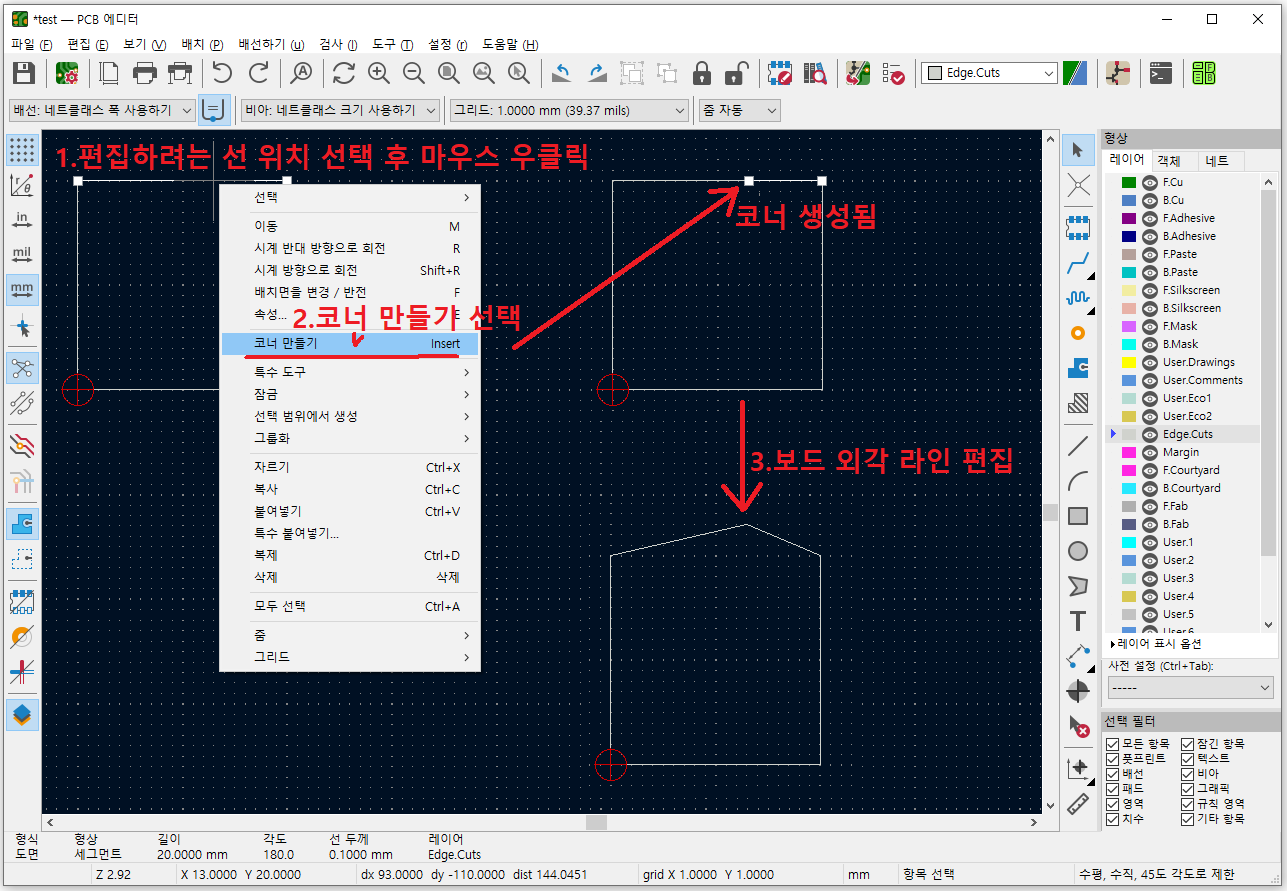Expand 레이어 표시 옵션 section

[x=1156, y=644]
